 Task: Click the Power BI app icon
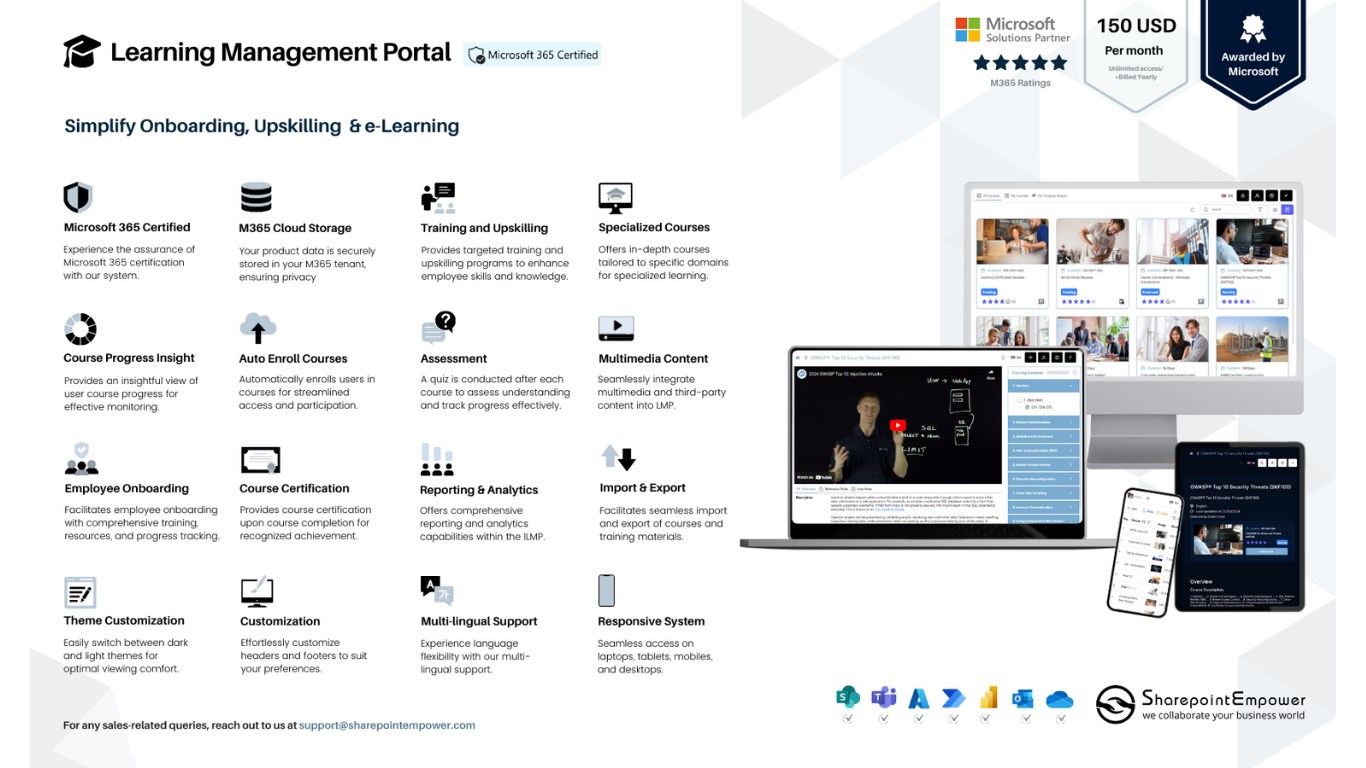pyautogui.click(x=989, y=697)
